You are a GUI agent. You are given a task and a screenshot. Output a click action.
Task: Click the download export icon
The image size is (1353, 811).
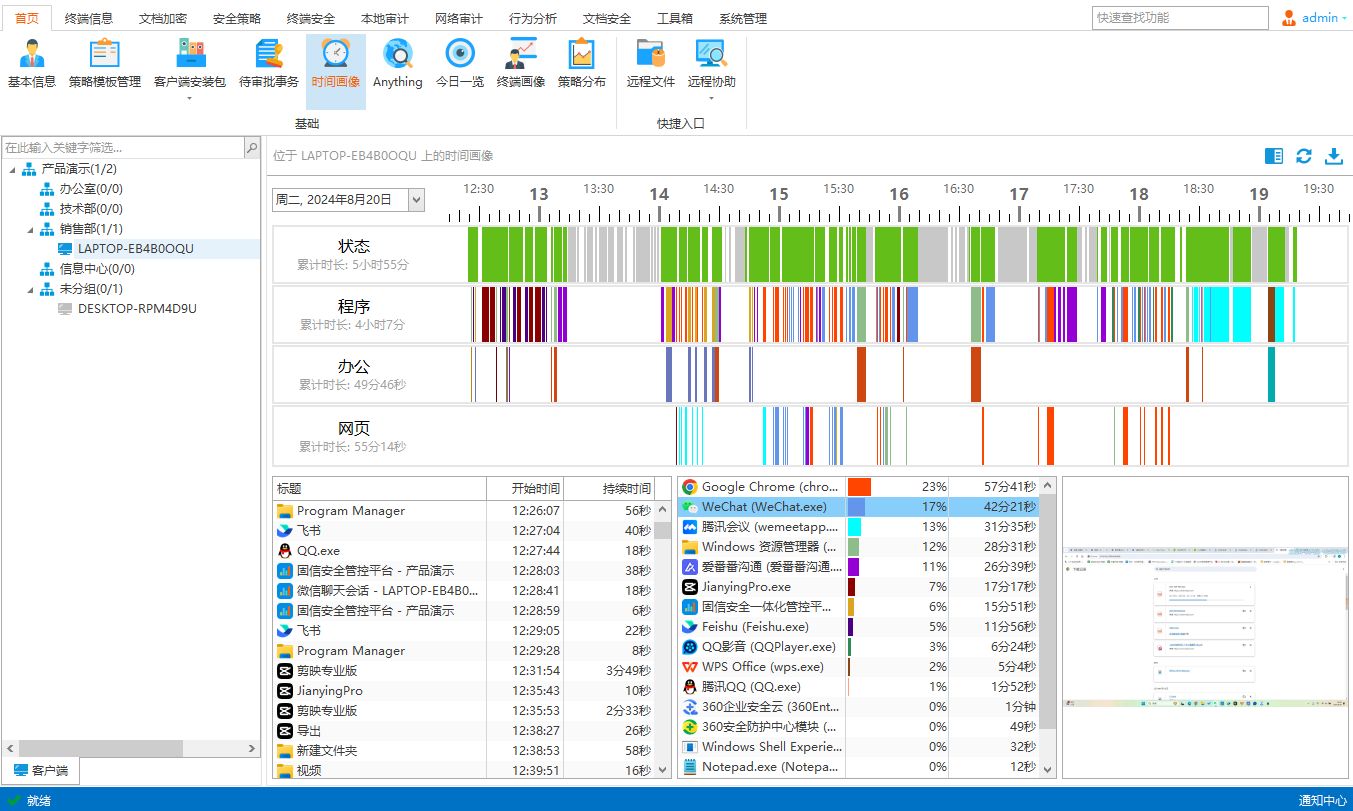tap(1334, 156)
